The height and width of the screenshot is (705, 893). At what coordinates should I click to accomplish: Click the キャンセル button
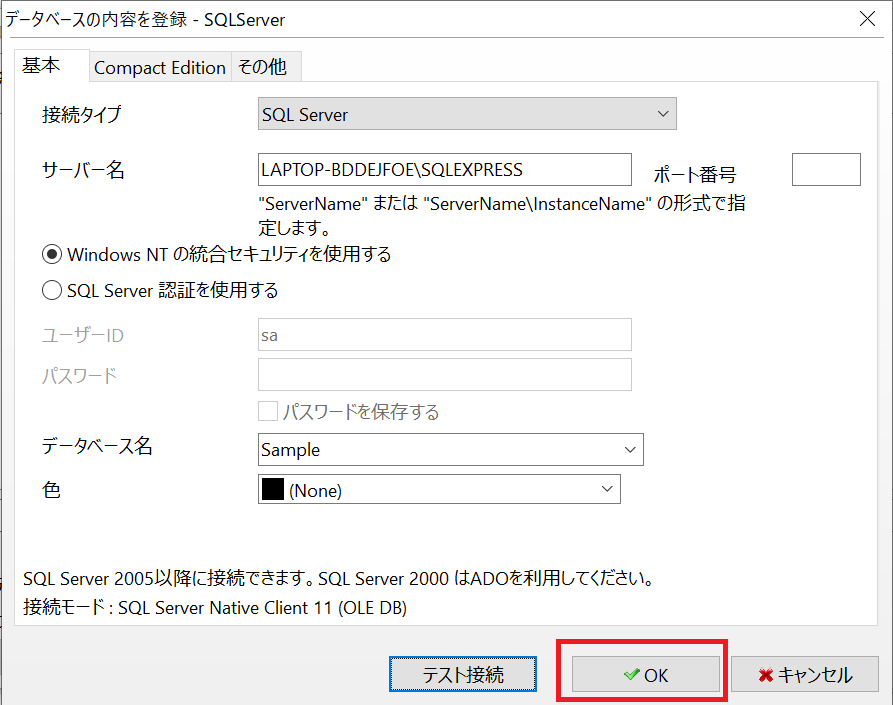coord(805,674)
